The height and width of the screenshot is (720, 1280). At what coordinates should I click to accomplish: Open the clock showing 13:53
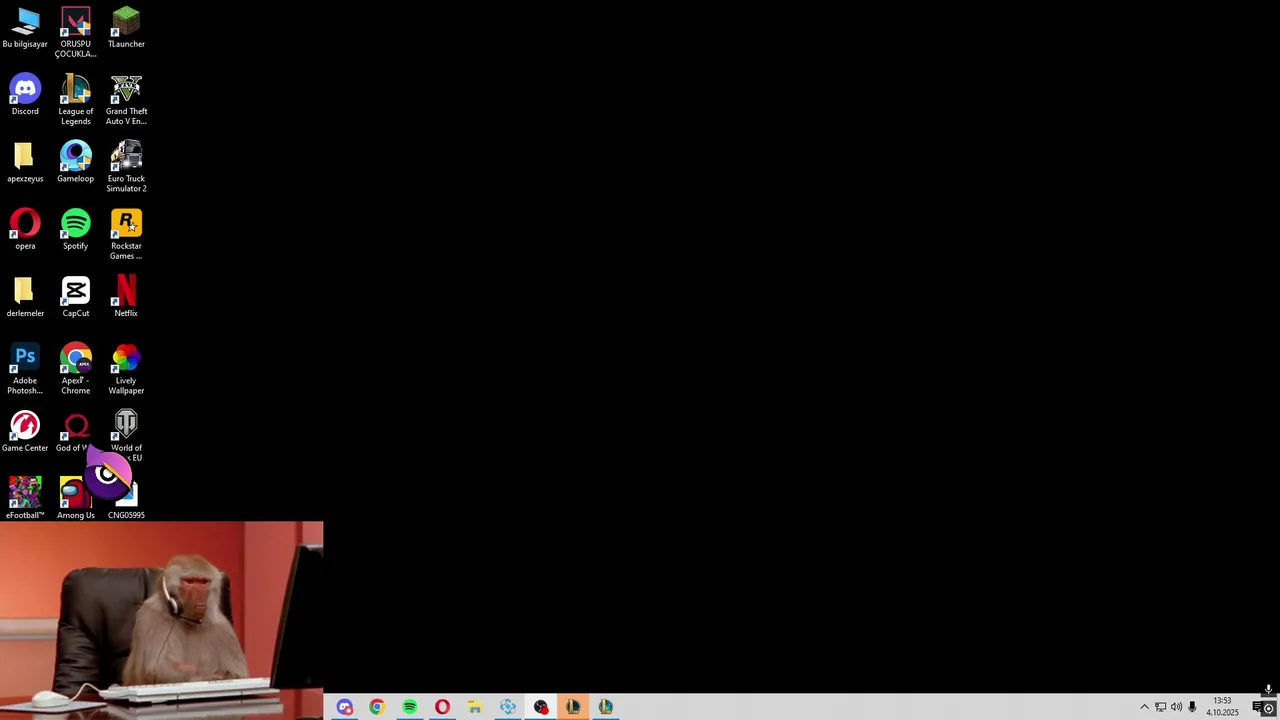click(1222, 707)
